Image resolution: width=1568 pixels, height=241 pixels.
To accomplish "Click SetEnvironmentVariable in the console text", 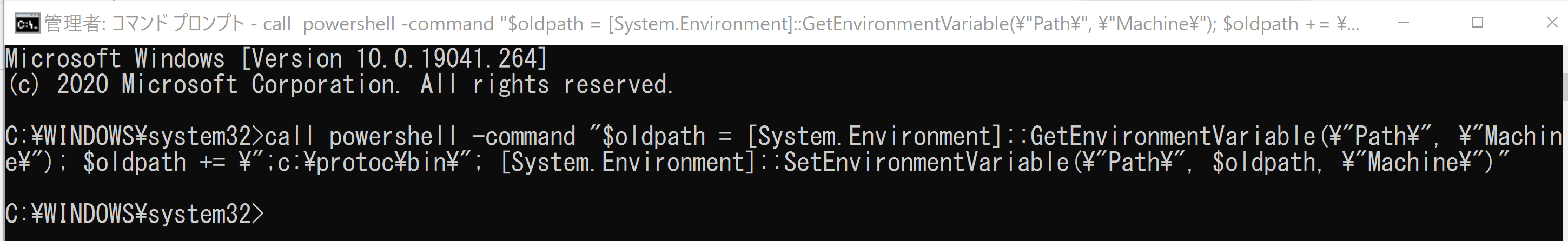I will (926, 163).
